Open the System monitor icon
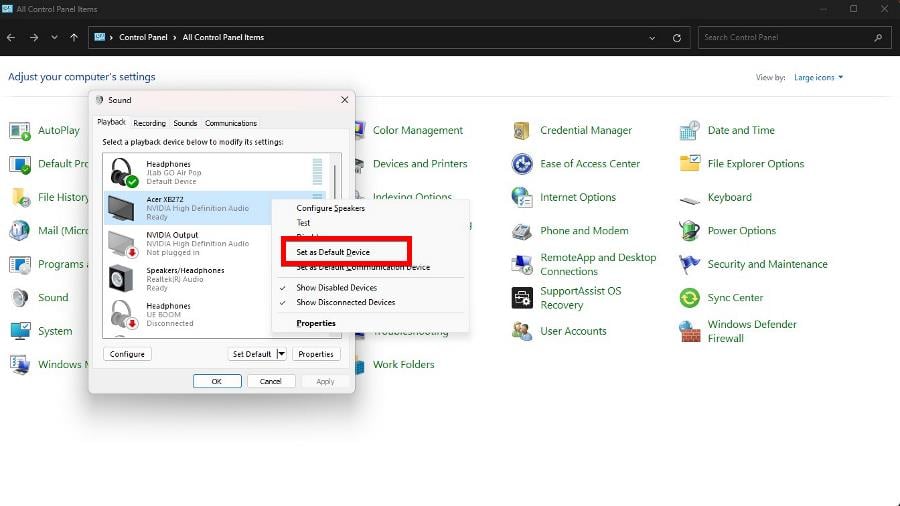Screen dimensions: 900x506 [x=20, y=331]
